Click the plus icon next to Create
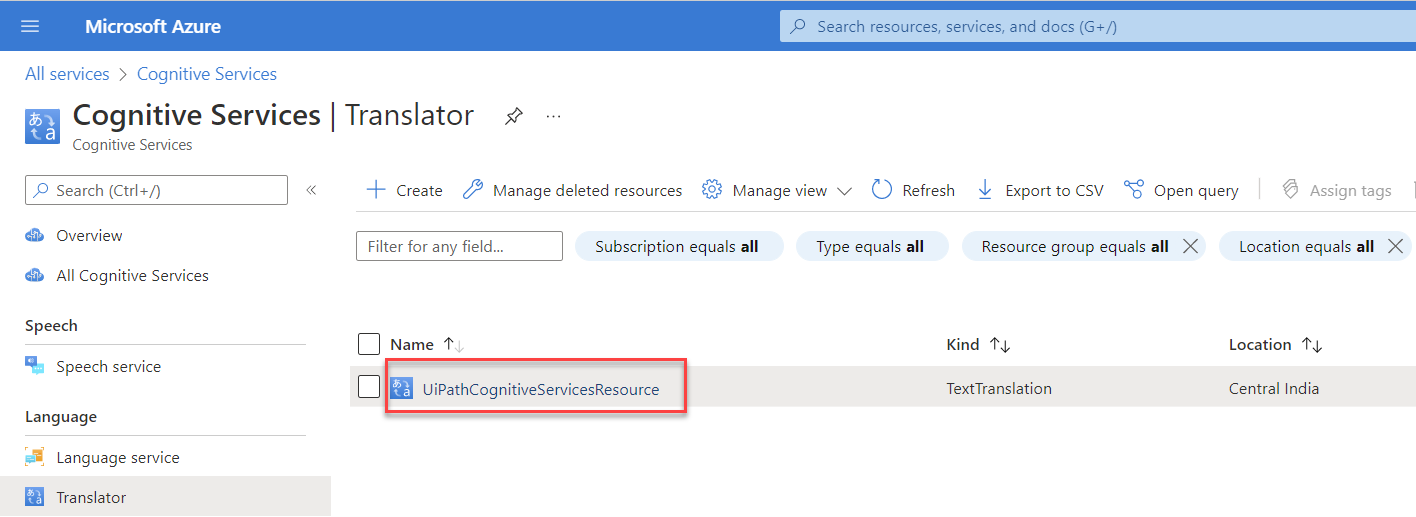 click(x=376, y=190)
